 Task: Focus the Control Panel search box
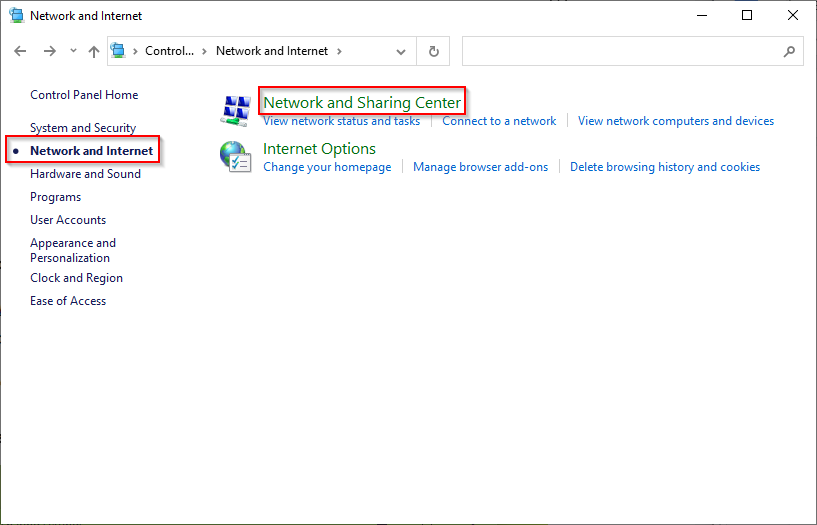(620, 51)
